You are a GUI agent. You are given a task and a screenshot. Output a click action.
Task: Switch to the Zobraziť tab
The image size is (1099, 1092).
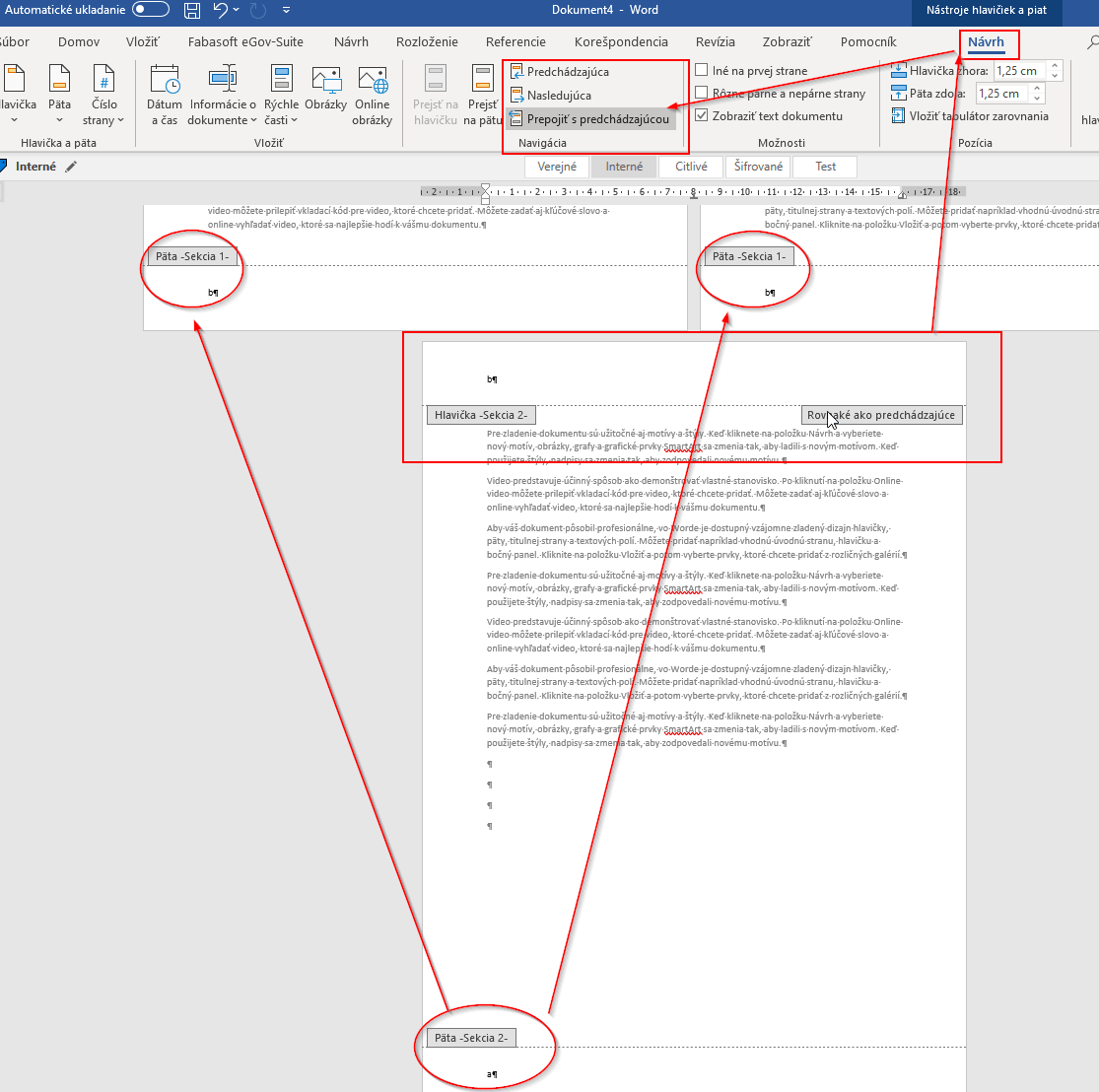(x=788, y=42)
